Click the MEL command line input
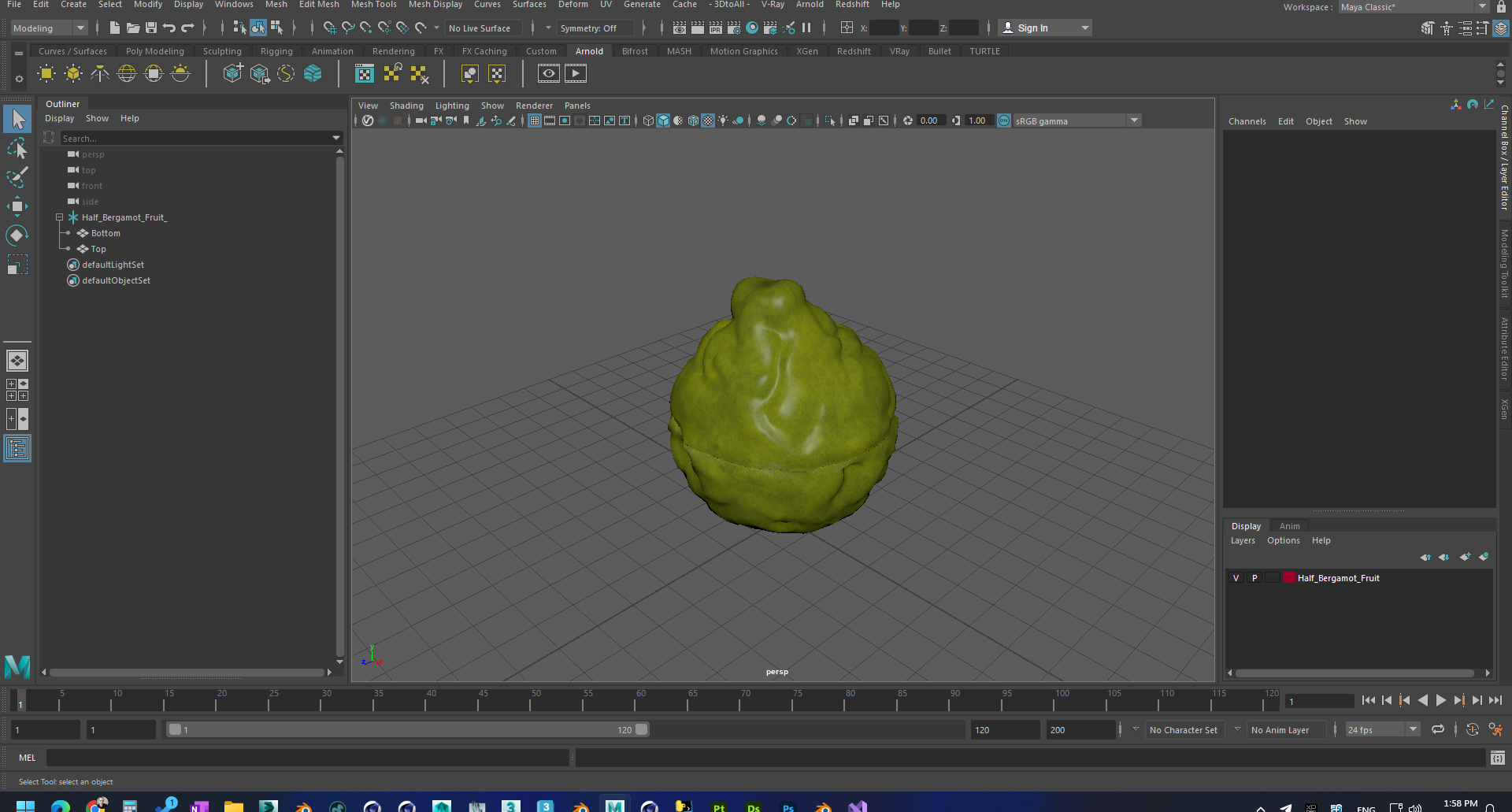Viewport: 1512px width, 812px height. click(x=307, y=758)
